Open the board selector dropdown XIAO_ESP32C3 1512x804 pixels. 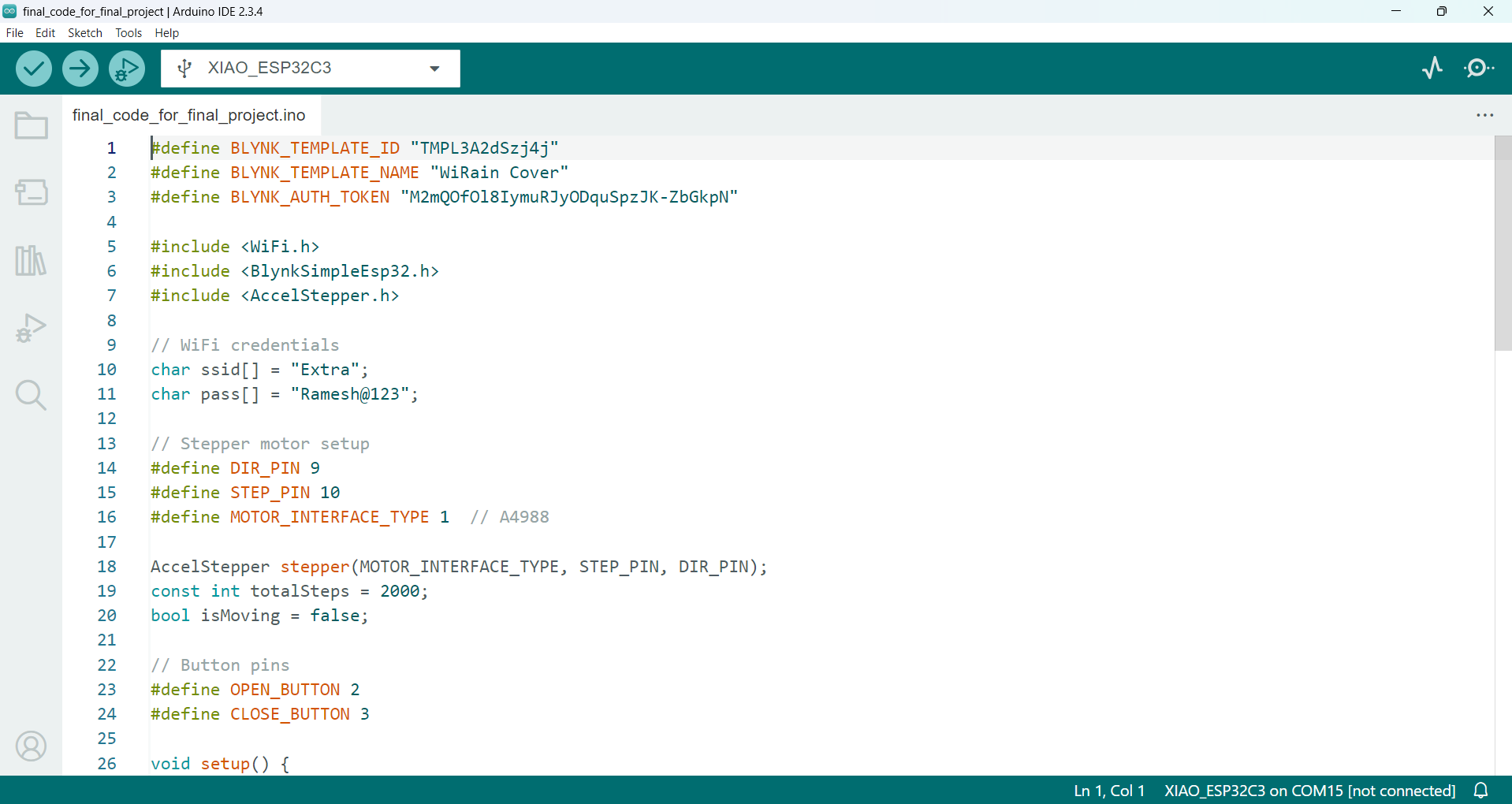311,69
